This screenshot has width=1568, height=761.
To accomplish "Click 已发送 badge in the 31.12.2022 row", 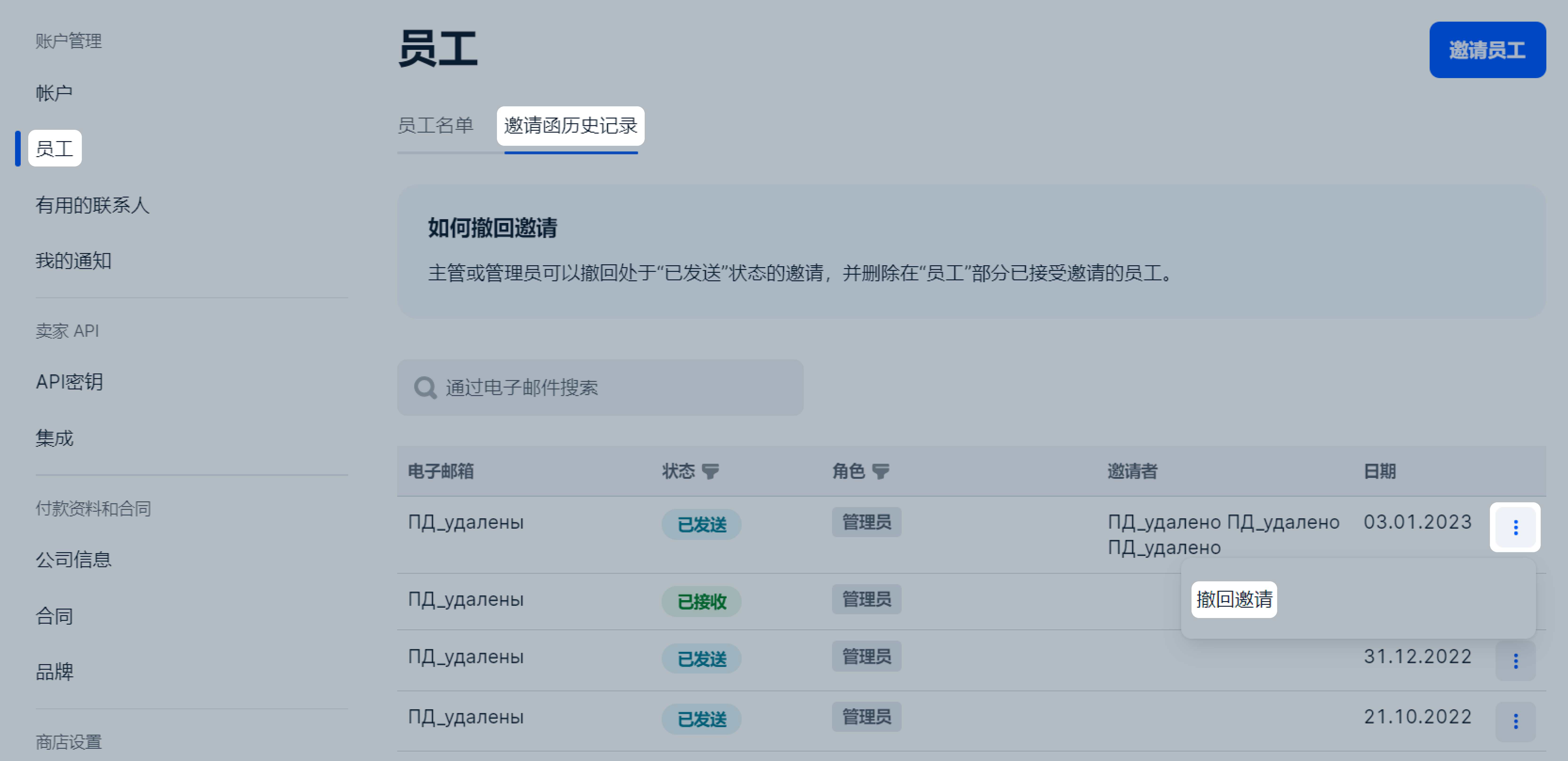I will [x=701, y=659].
